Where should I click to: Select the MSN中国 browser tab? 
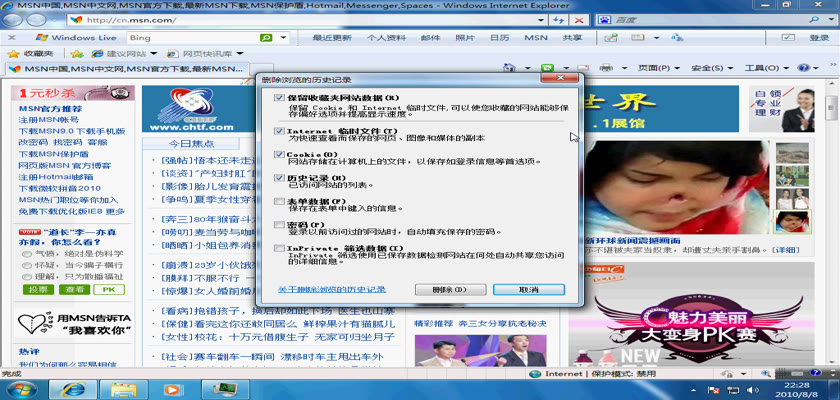coord(125,68)
